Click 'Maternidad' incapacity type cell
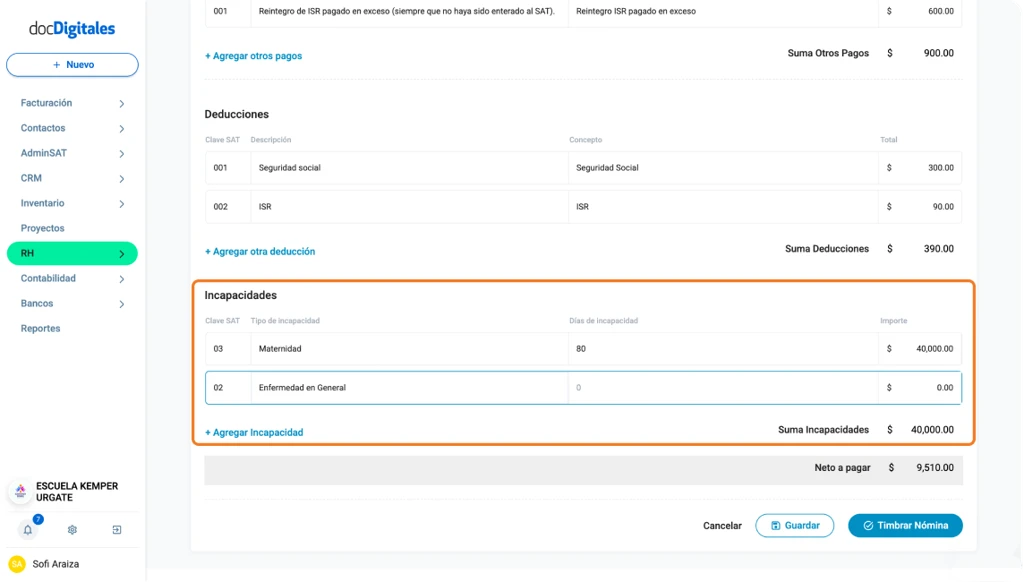The width and height of the screenshot is (1024, 582). [409, 349]
